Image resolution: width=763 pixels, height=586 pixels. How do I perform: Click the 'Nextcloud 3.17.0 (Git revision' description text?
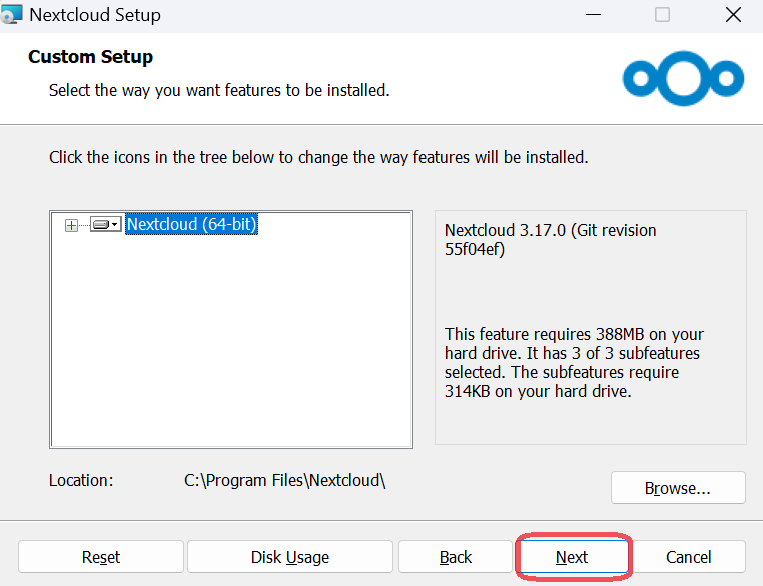550,239
